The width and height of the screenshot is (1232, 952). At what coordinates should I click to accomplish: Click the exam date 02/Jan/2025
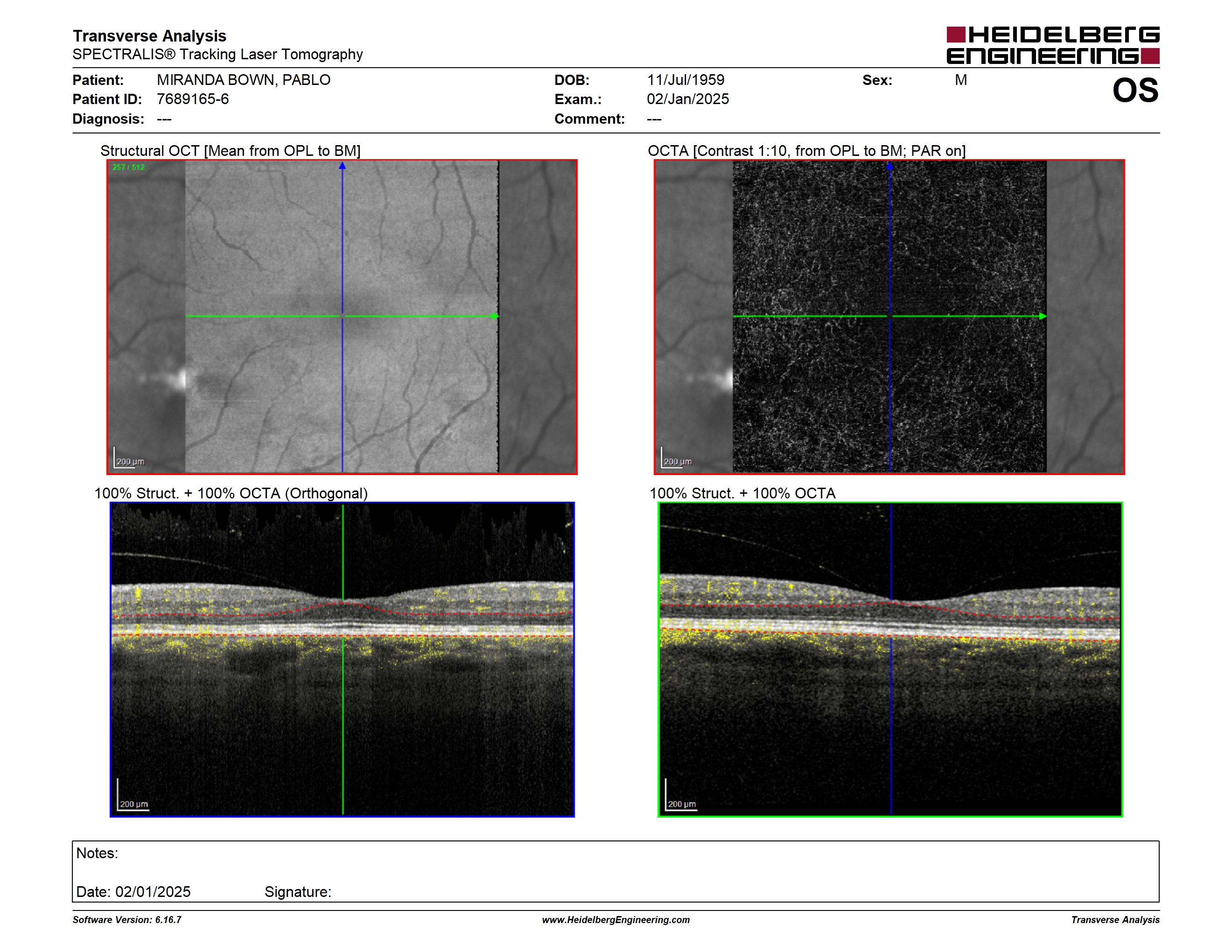pyautogui.click(x=688, y=99)
